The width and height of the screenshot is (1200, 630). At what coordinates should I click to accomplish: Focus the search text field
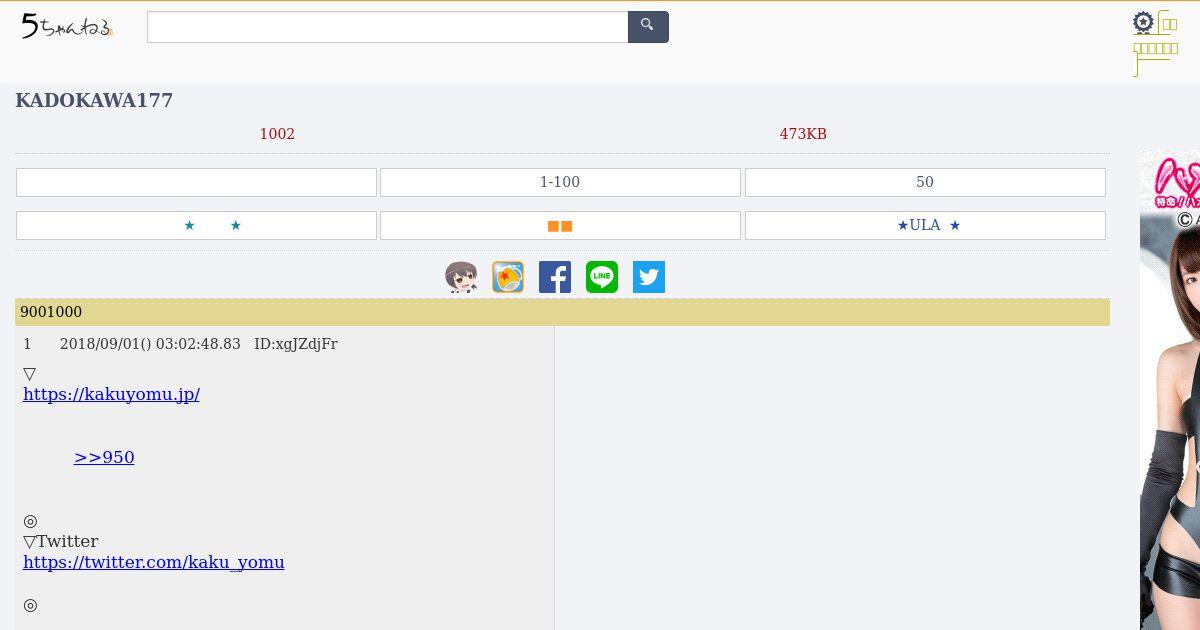[x=387, y=27]
